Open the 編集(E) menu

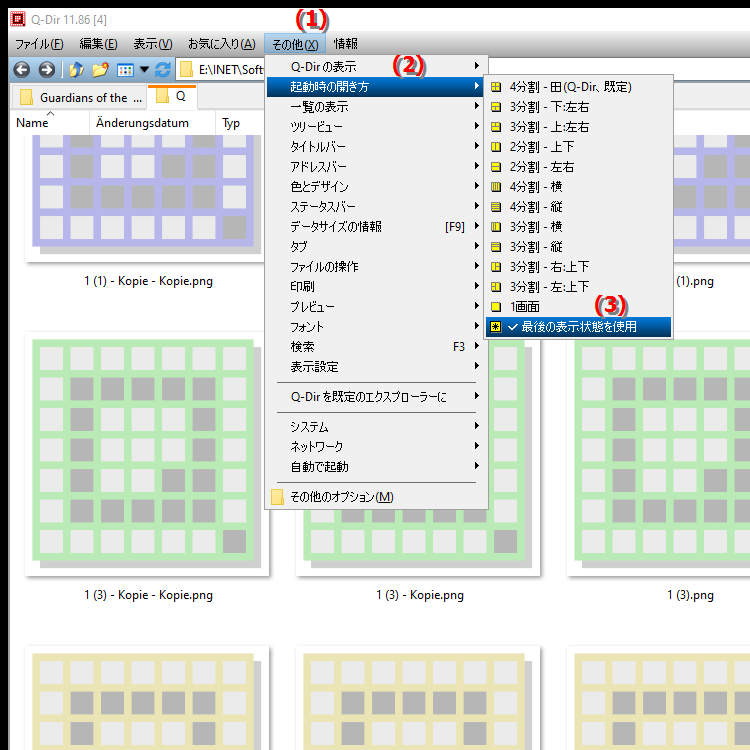(x=99, y=44)
